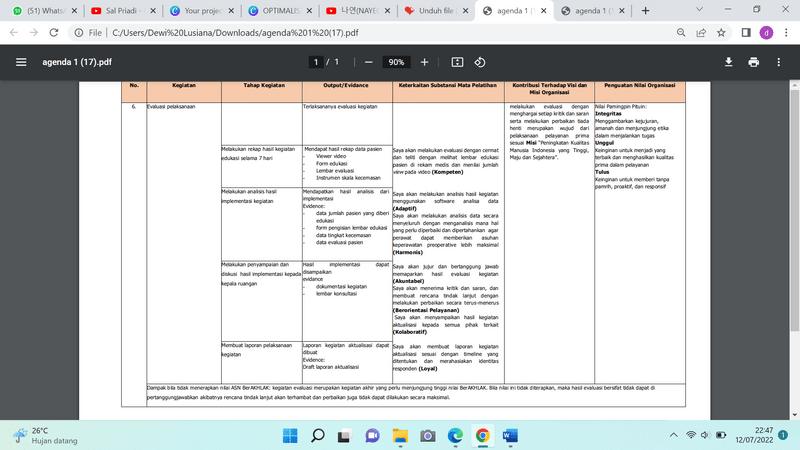The height and width of the screenshot is (450, 800).
Task: Print the PDF document
Action: tap(754, 62)
